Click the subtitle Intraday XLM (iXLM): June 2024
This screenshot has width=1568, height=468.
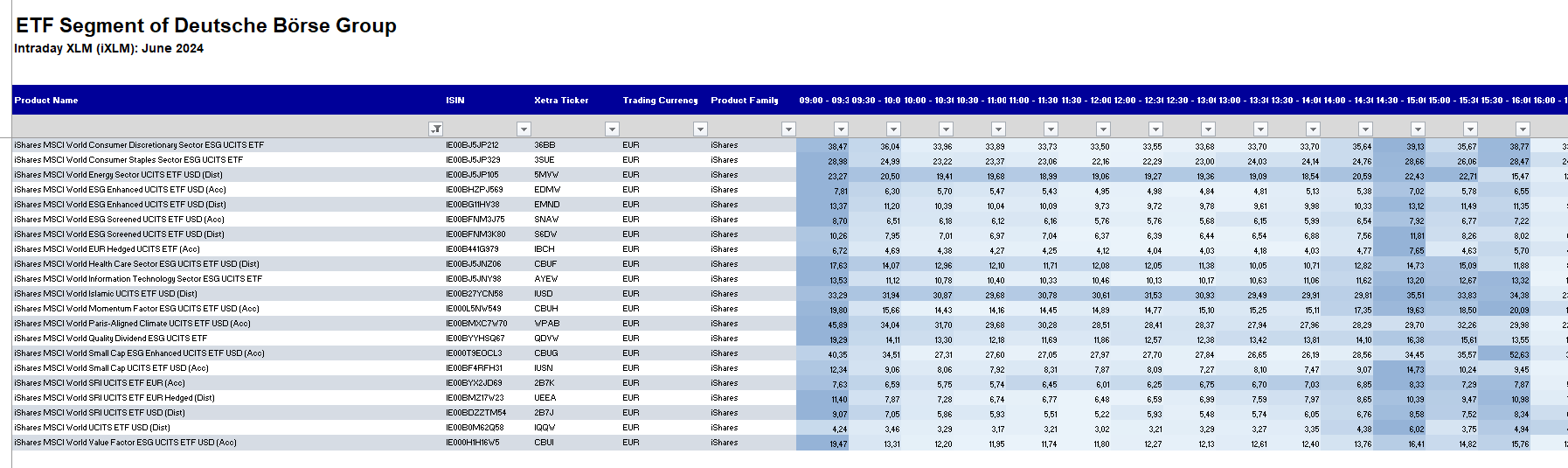coord(108,48)
